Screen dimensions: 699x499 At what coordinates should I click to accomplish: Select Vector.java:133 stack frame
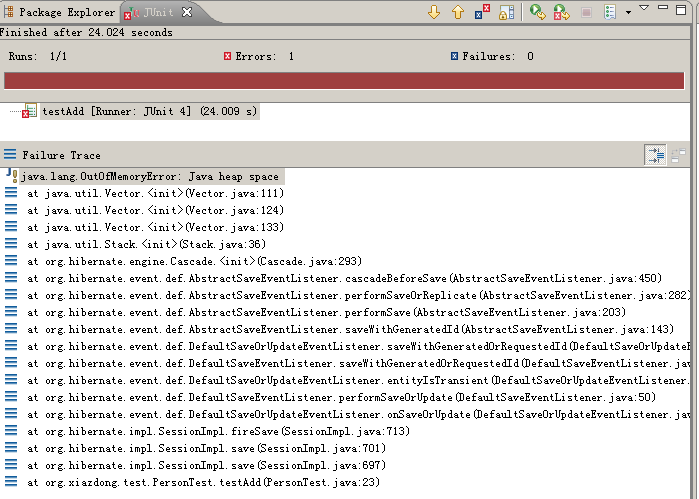tap(156, 227)
